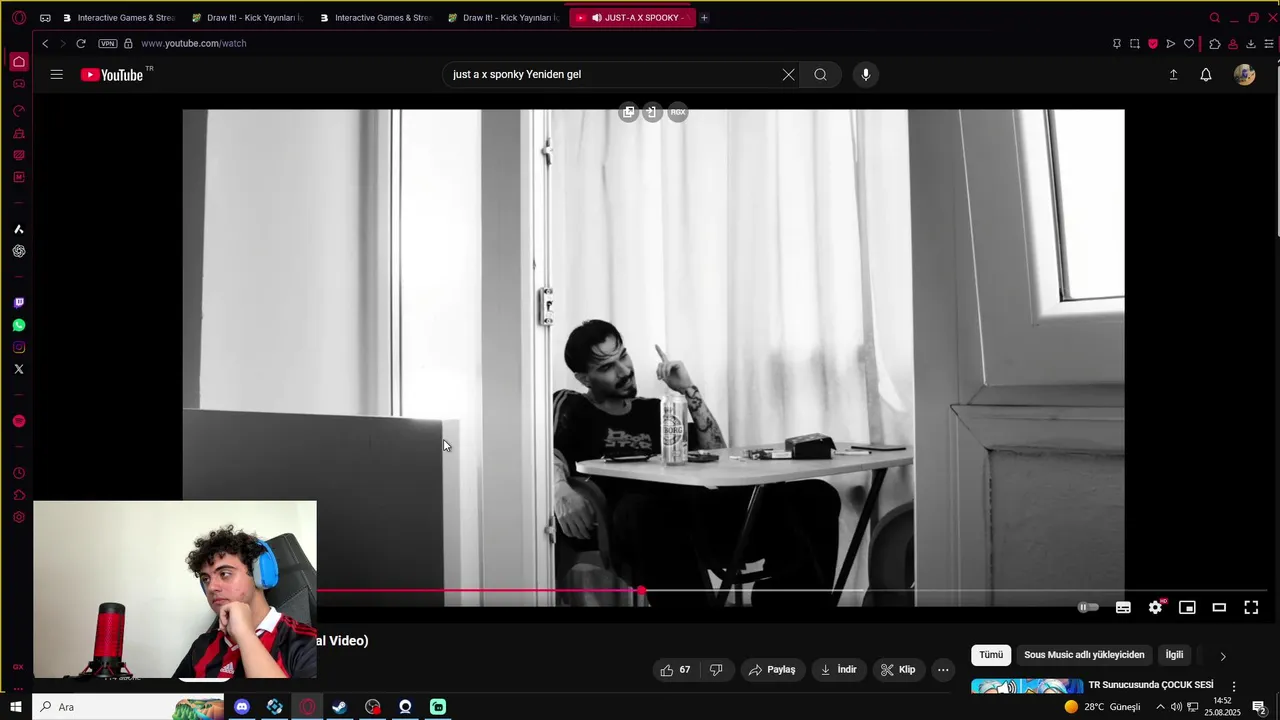Take a snapshot from address bar
The height and width of the screenshot is (720, 1280).
pos(1135,43)
